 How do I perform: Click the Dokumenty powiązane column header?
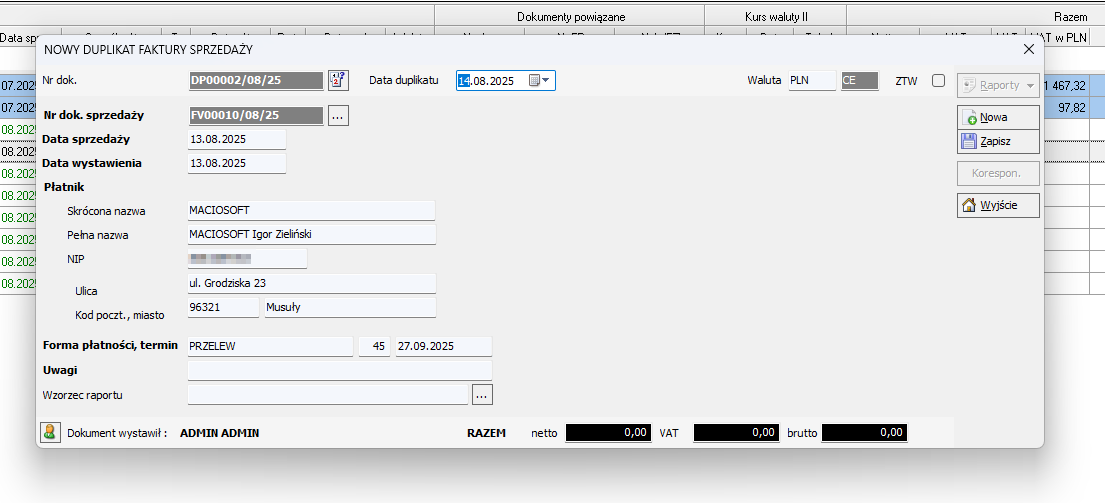tap(571, 17)
